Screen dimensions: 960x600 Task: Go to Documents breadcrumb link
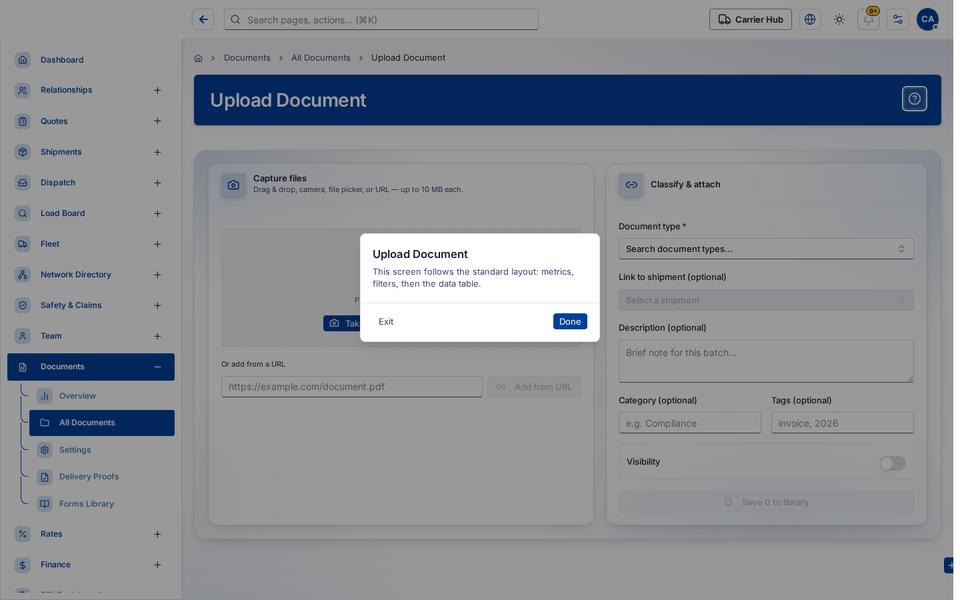pyautogui.click(x=247, y=58)
